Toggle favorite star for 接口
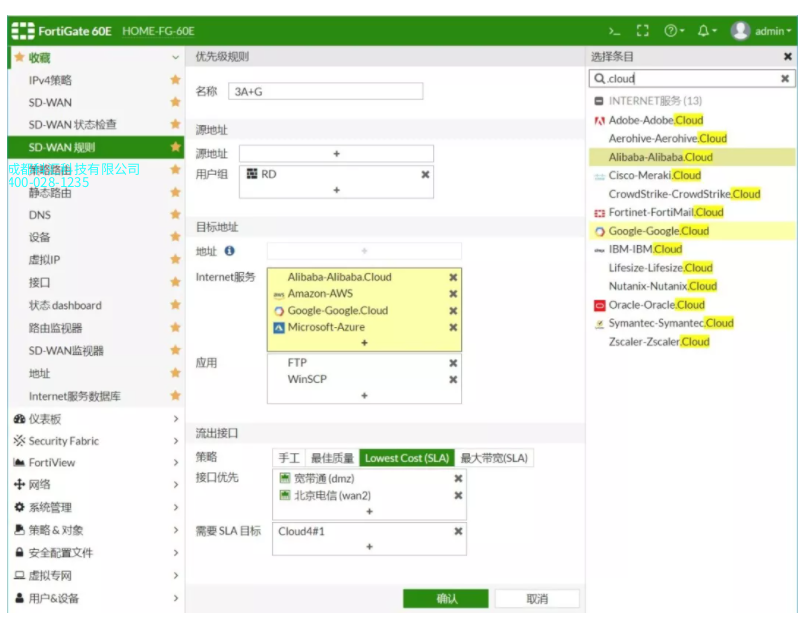This screenshot has width=811, height=627. [x=175, y=282]
